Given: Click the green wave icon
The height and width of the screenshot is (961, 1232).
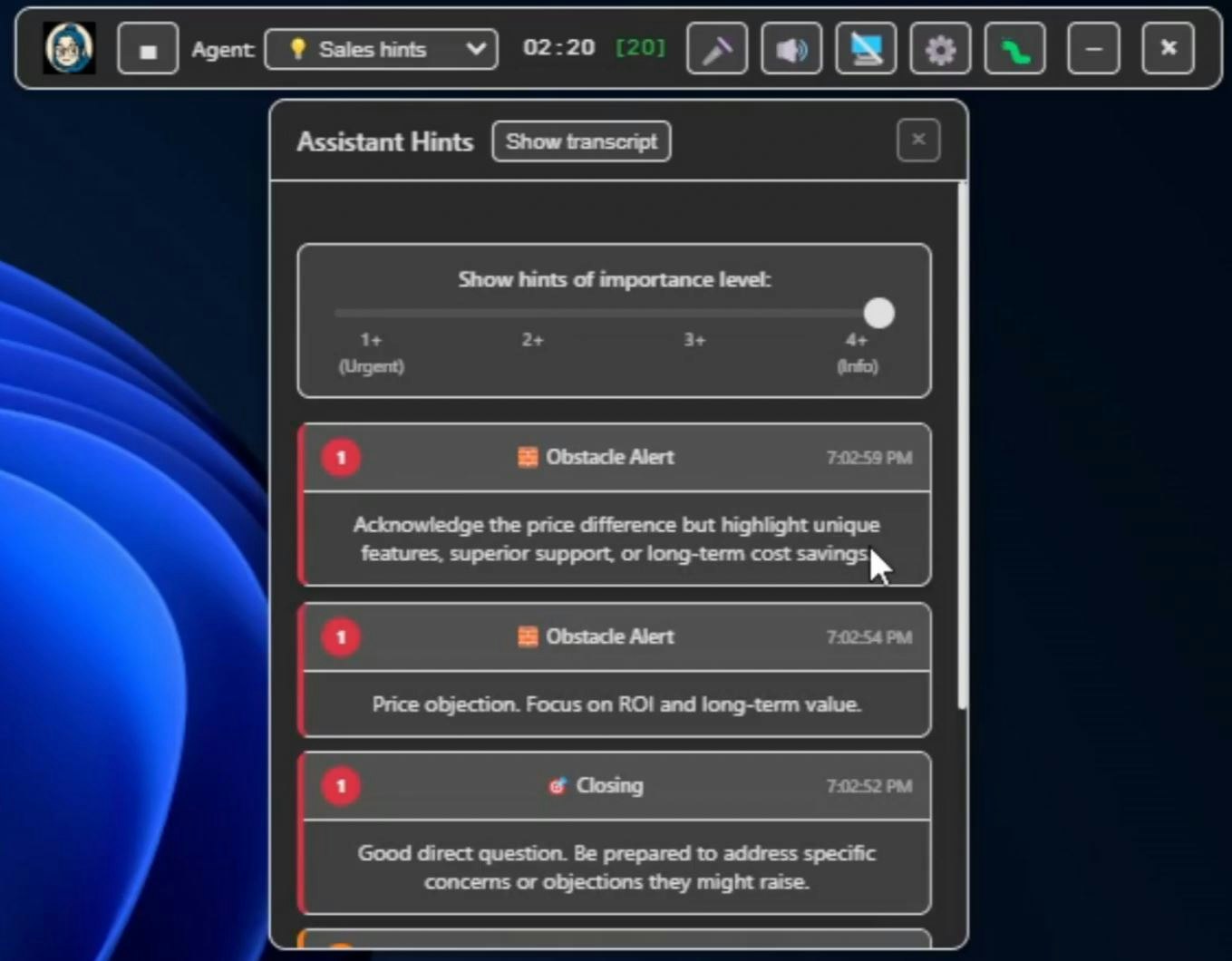Looking at the screenshot, I should tap(1014, 49).
